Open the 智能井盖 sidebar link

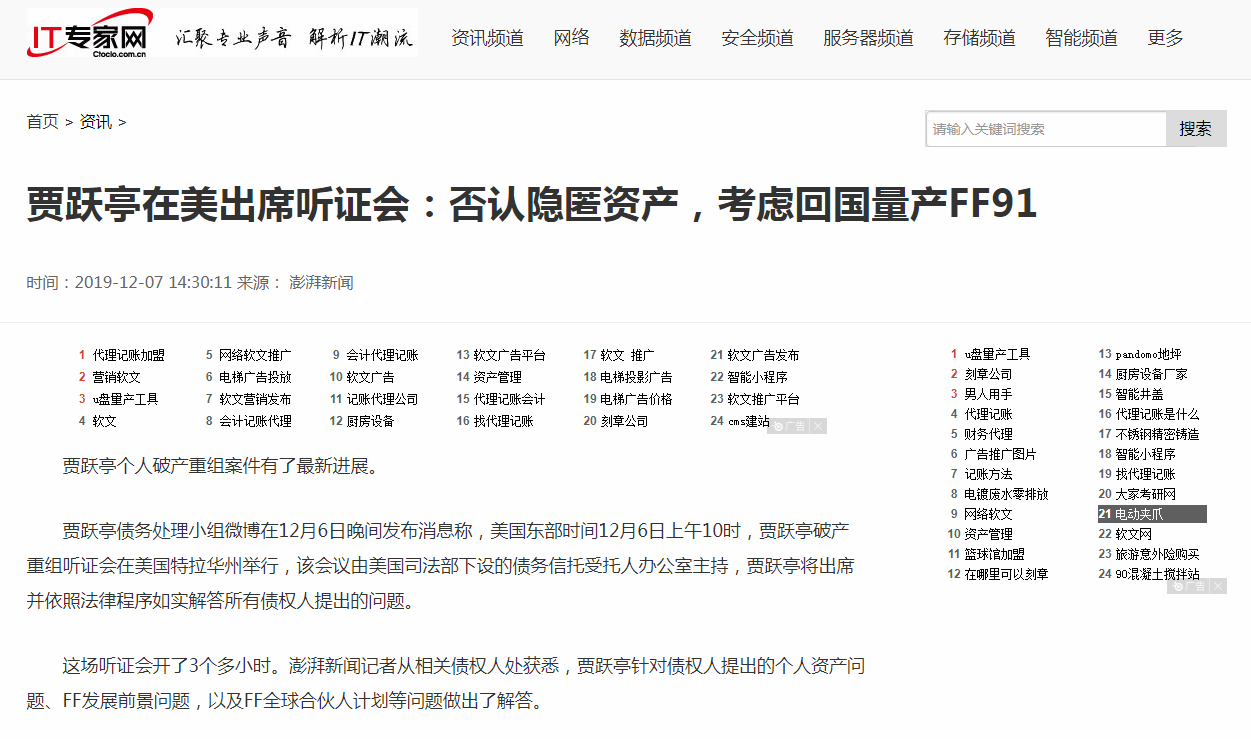1139,394
